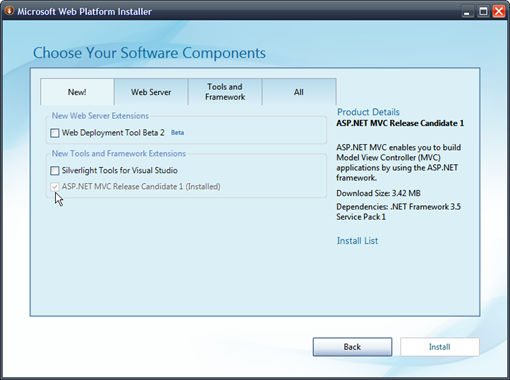
Task: Close the Web Platform Installer window
Action: pos(499,11)
